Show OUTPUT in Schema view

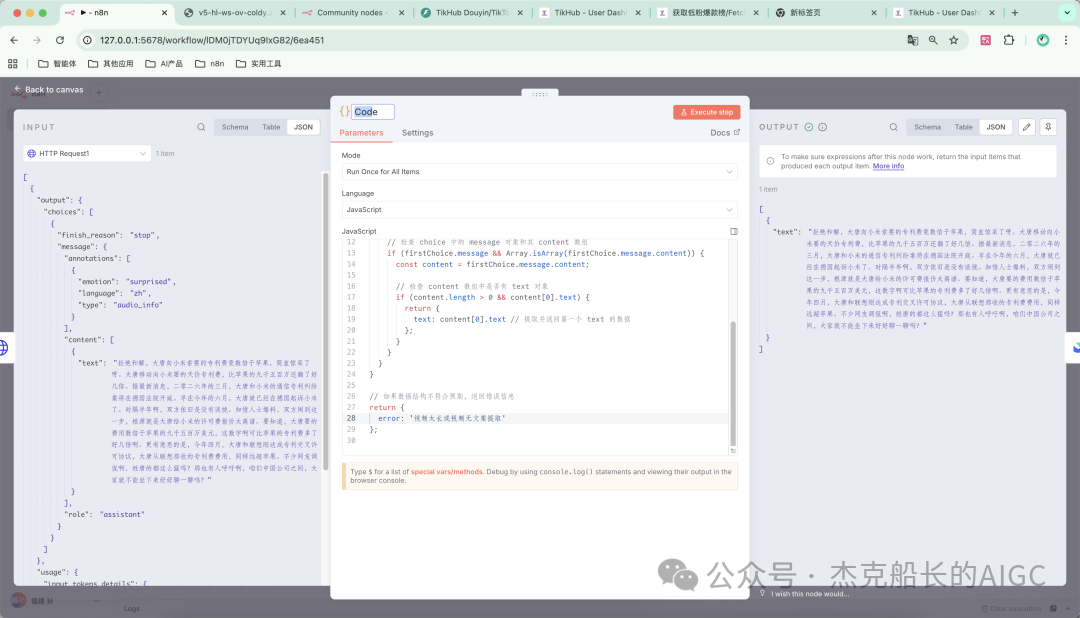click(927, 127)
